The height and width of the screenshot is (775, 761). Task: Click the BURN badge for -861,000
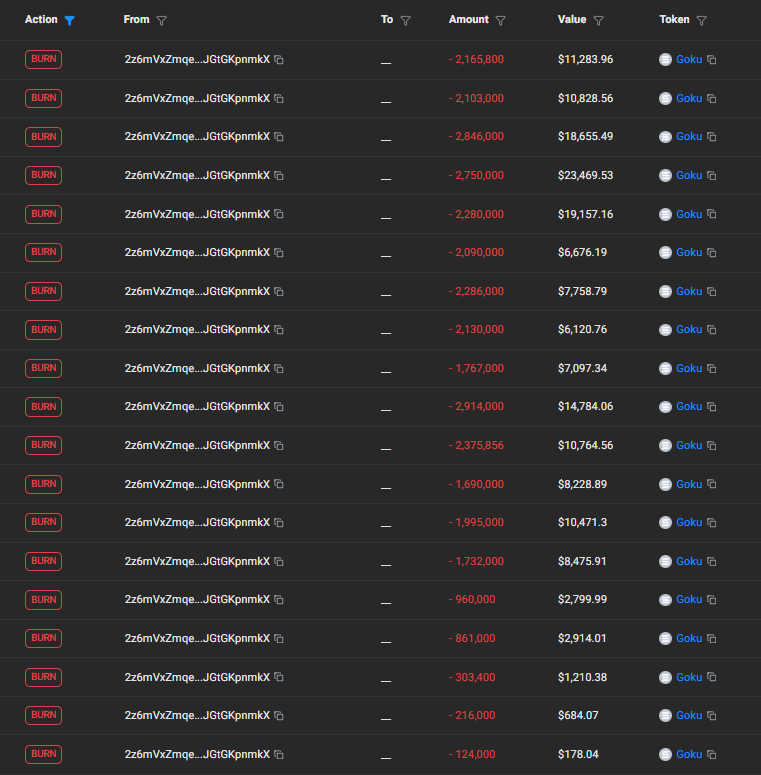pos(43,638)
